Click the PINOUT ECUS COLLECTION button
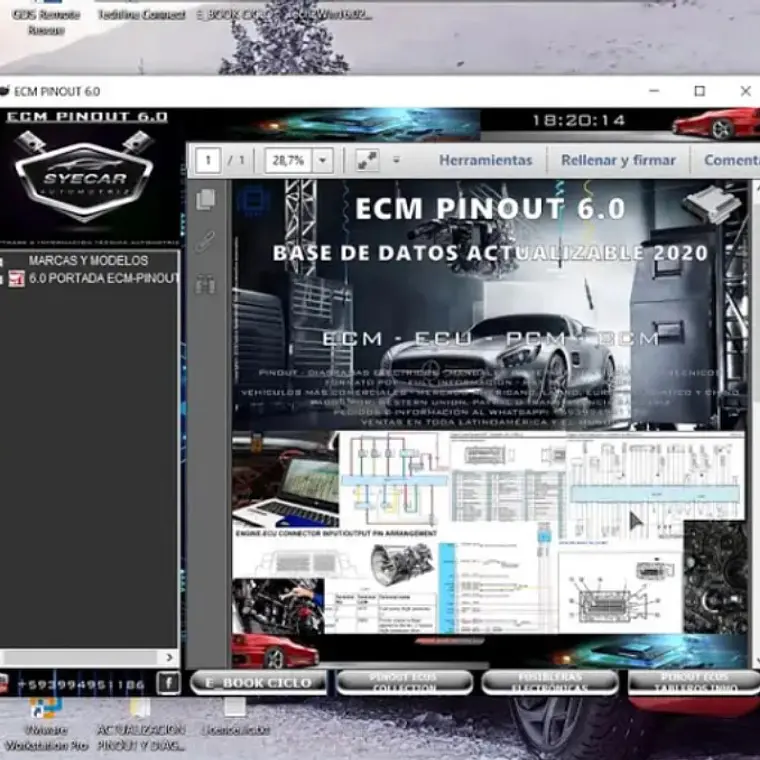 click(x=404, y=682)
